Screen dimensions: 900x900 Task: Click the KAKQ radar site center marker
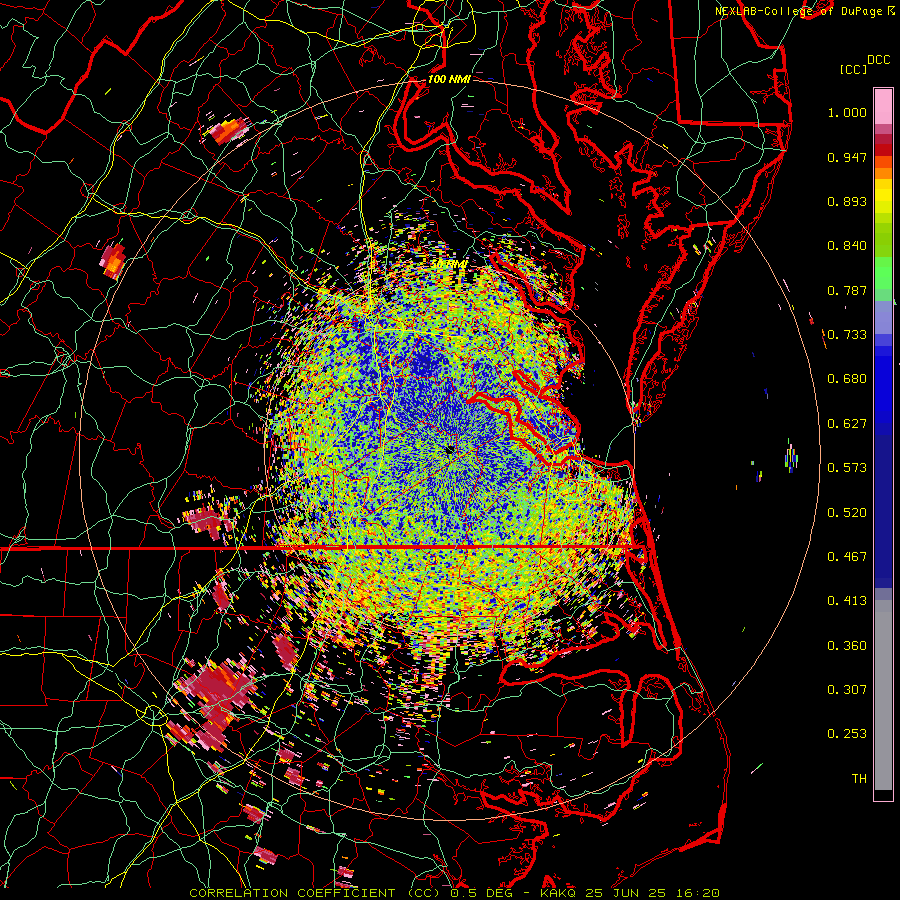click(449, 451)
